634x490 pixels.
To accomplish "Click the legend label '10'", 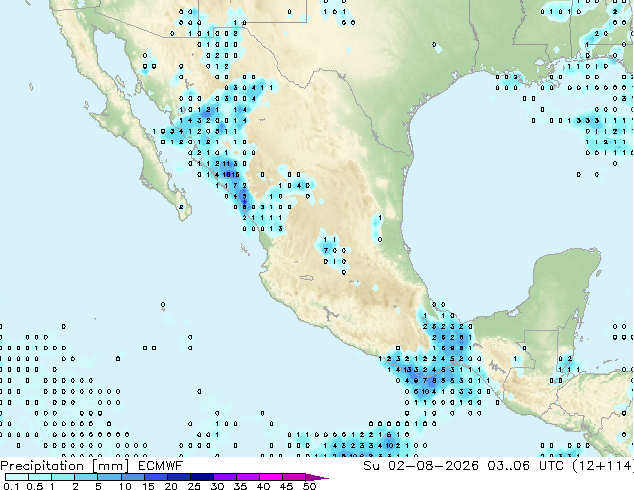I will point(125,486).
